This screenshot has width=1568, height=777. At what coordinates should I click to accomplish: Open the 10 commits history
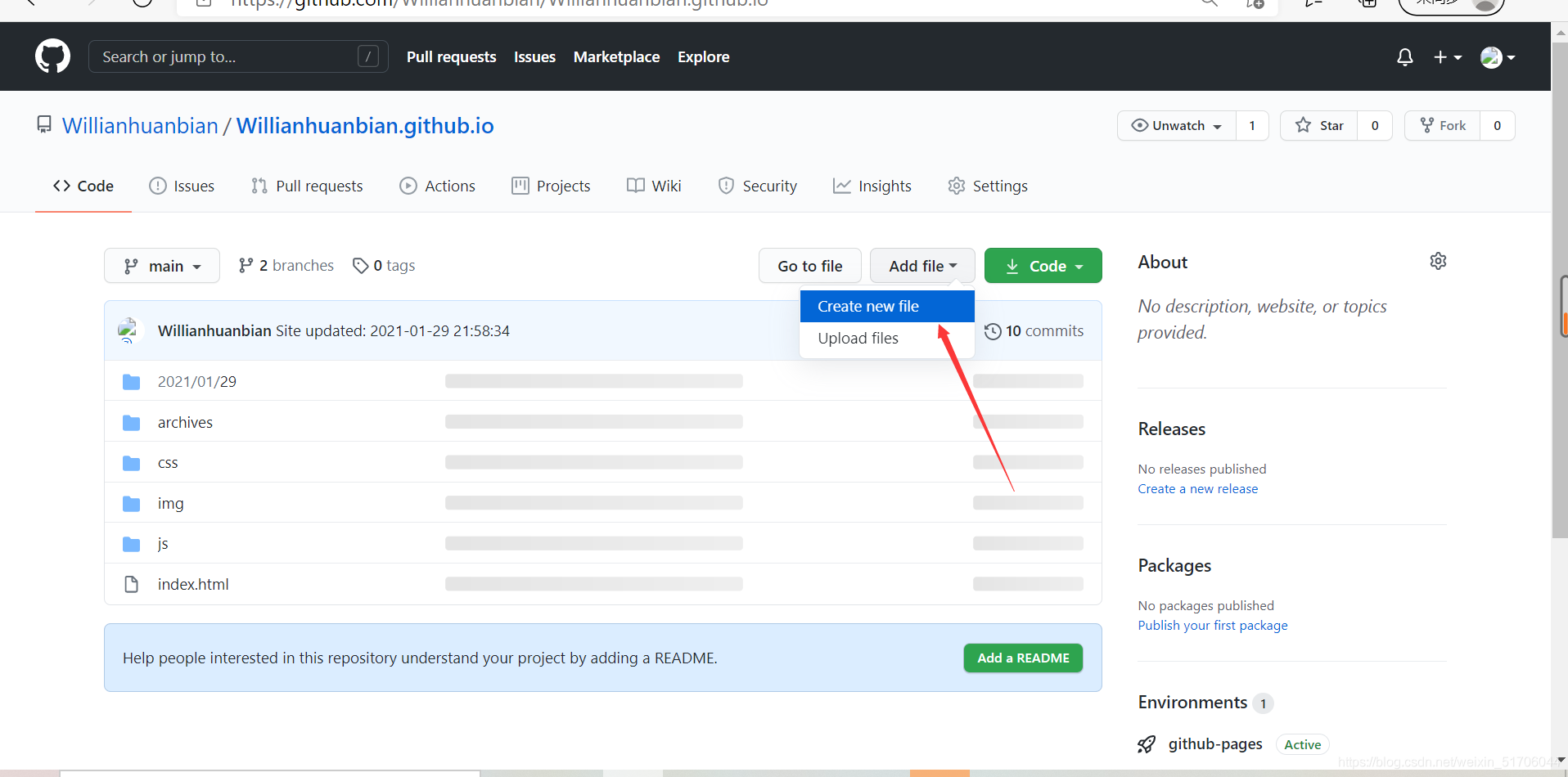click(1034, 331)
